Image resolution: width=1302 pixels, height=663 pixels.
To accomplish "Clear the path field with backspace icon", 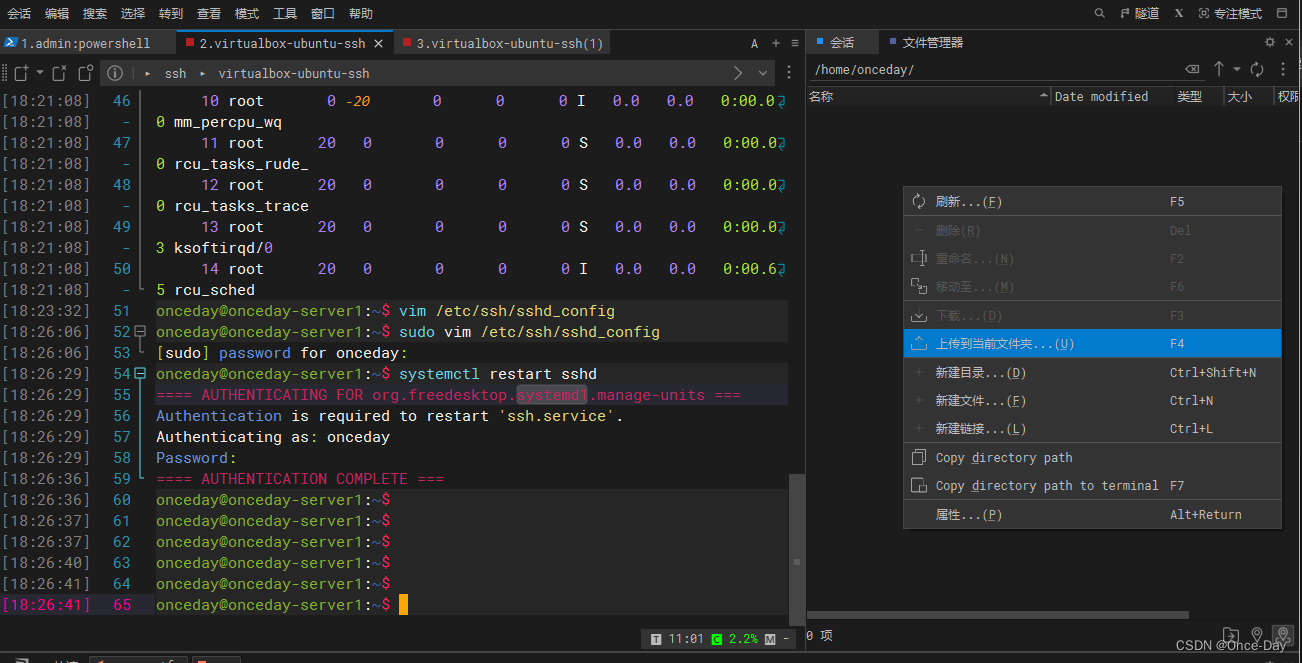I will [x=1192, y=70].
